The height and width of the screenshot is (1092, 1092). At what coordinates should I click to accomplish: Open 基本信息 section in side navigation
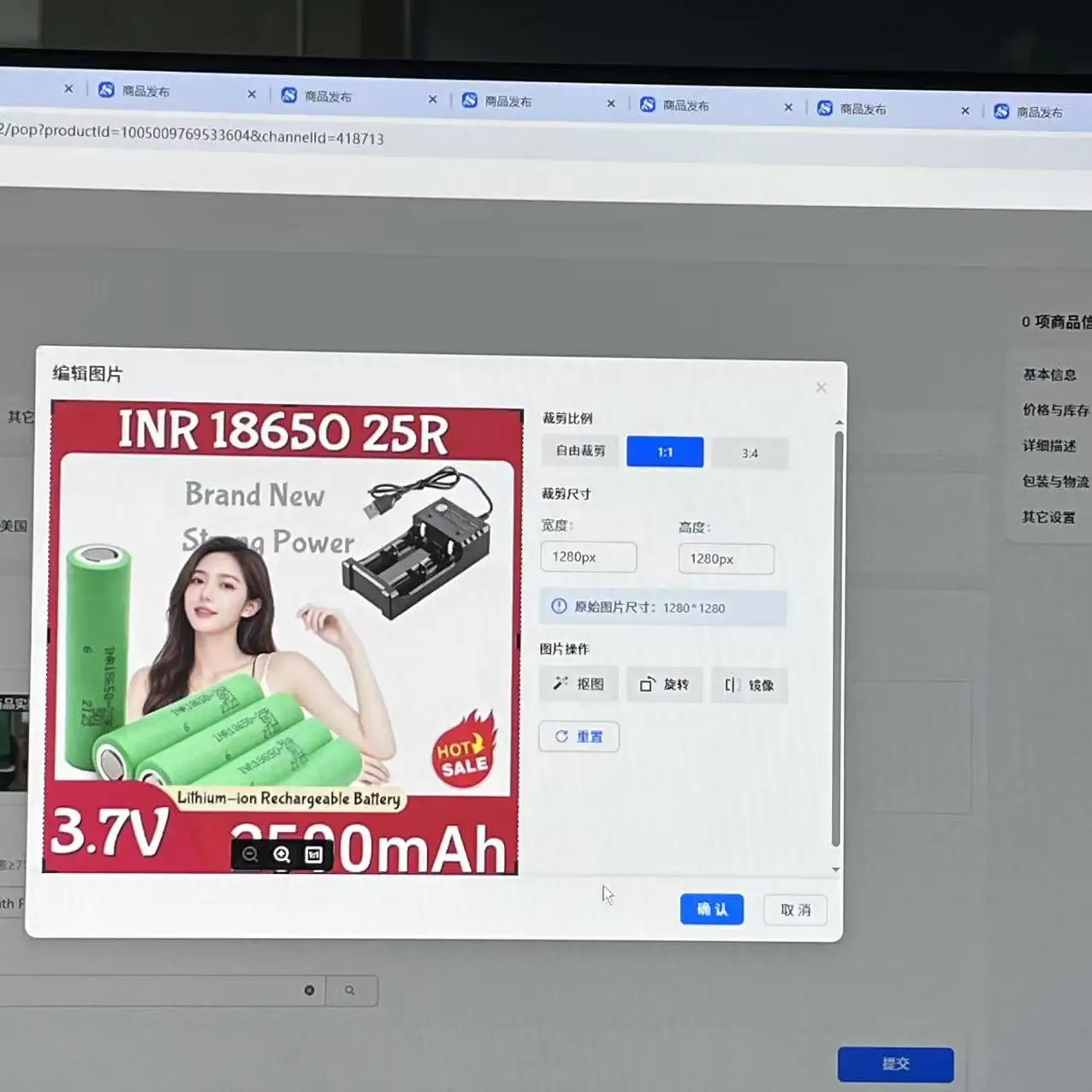(1050, 375)
